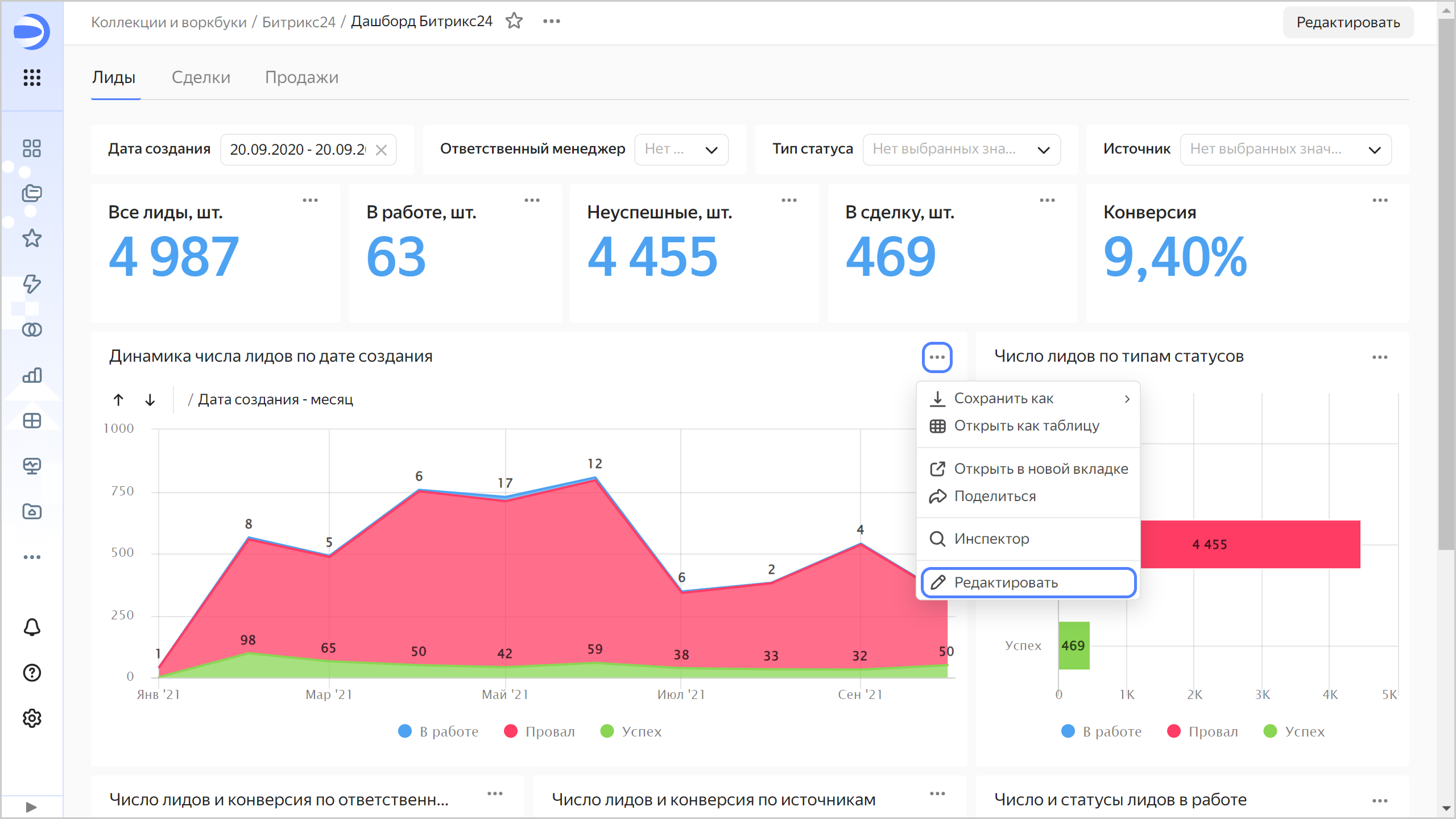This screenshot has height=819, width=1456.
Task: Click ascending sort arrow on chart
Action: pos(118,400)
